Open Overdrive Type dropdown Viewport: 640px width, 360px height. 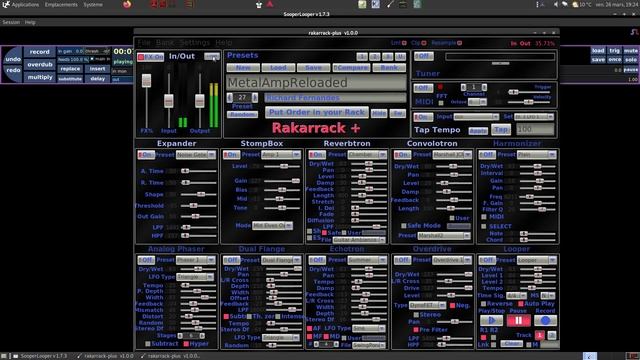(428, 305)
